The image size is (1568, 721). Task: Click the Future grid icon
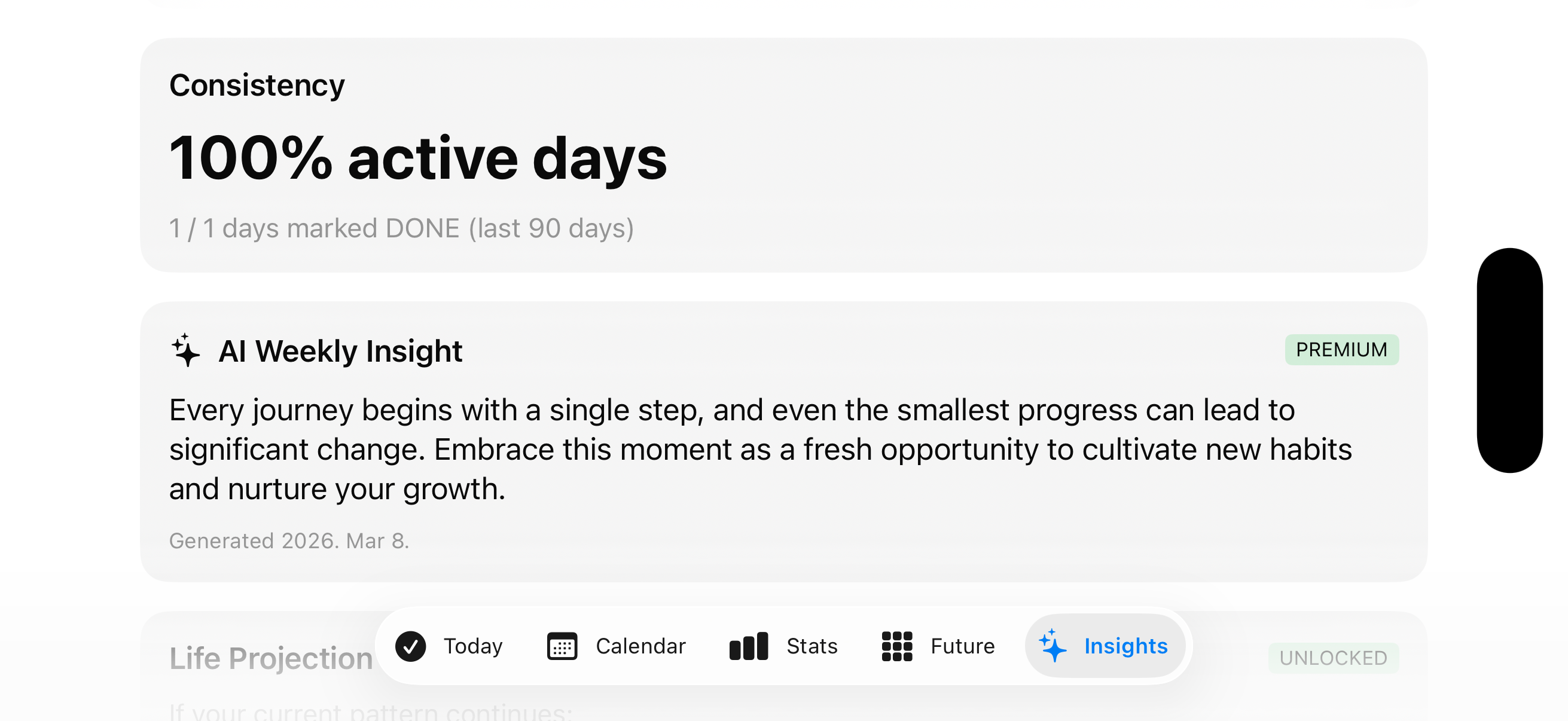(896, 646)
